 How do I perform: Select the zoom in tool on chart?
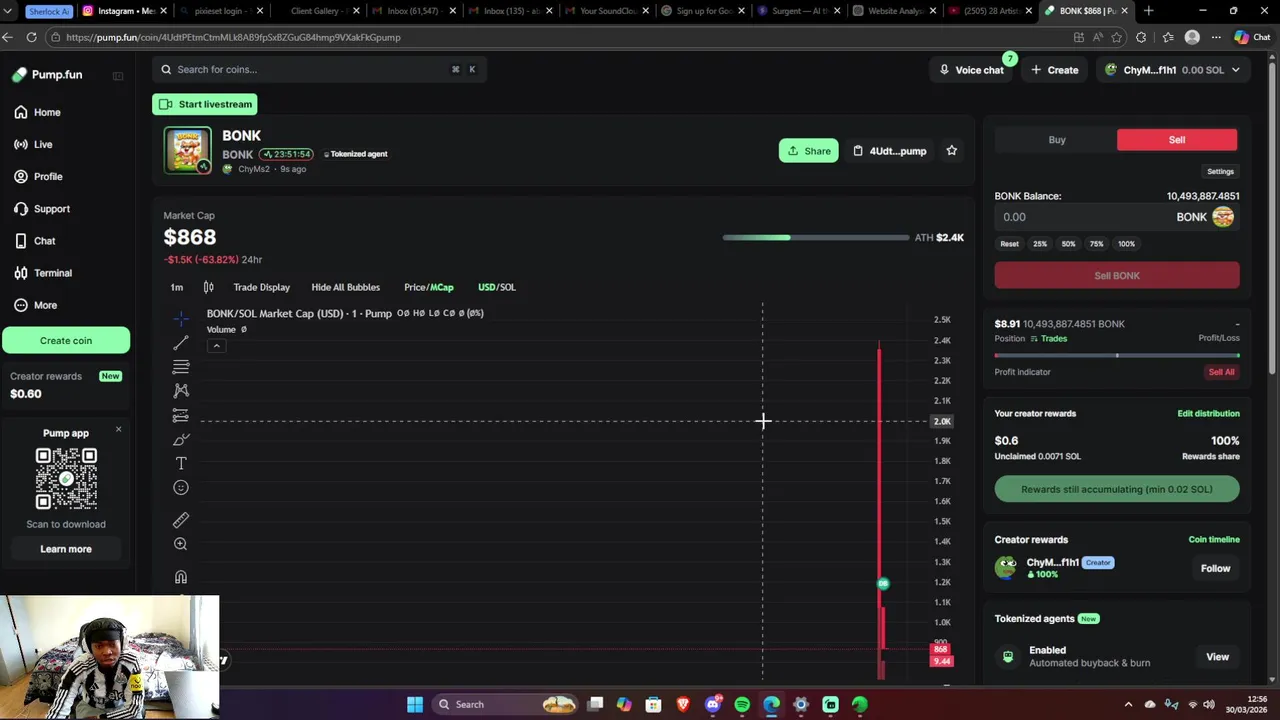pos(181,544)
